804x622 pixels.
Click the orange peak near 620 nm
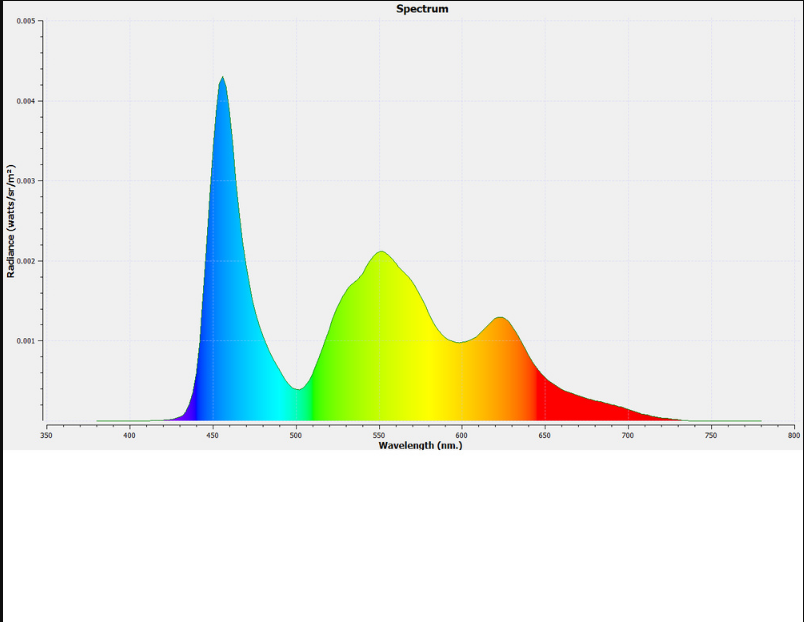click(501, 319)
